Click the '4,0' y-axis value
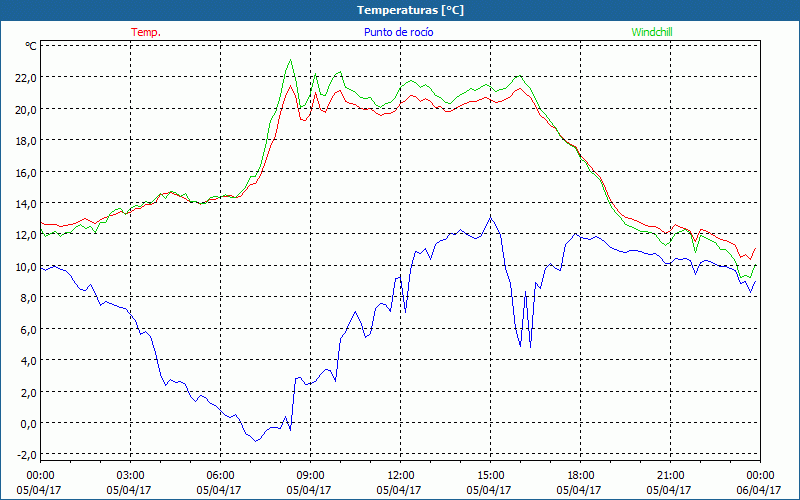 point(29,361)
